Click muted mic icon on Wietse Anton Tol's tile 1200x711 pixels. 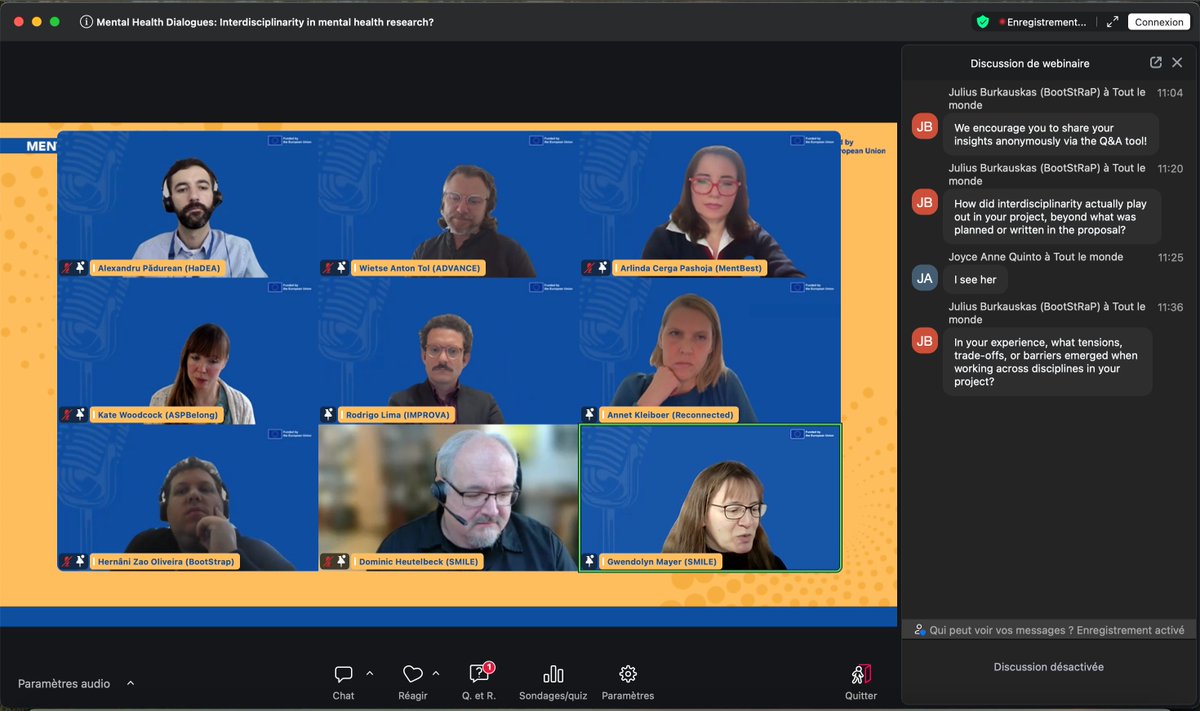tap(328, 268)
